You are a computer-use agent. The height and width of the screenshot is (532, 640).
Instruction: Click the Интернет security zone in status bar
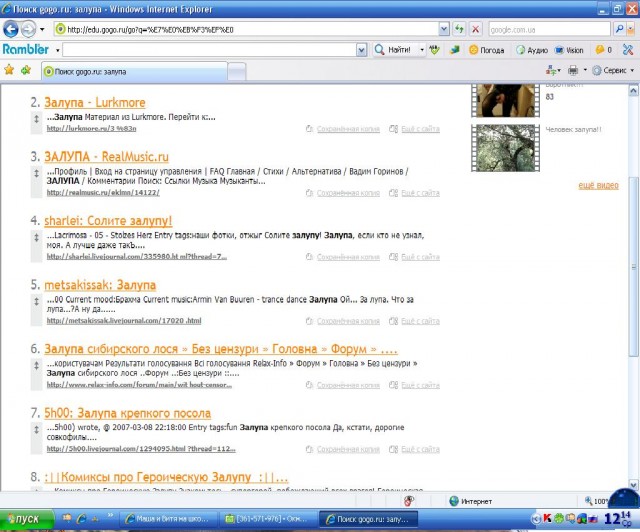(x=471, y=501)
